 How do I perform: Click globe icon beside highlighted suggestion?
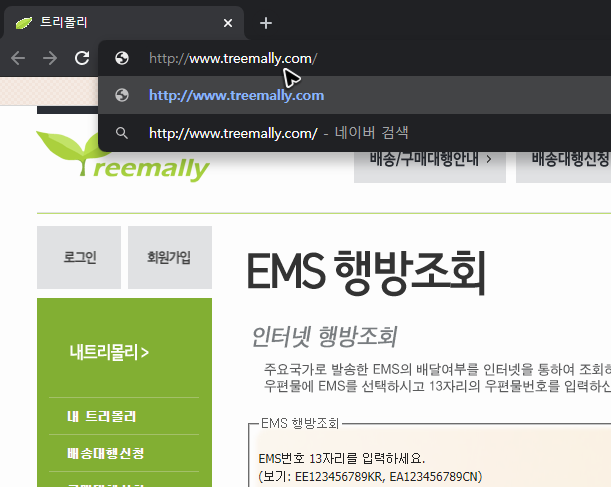[x=122, y=95]
